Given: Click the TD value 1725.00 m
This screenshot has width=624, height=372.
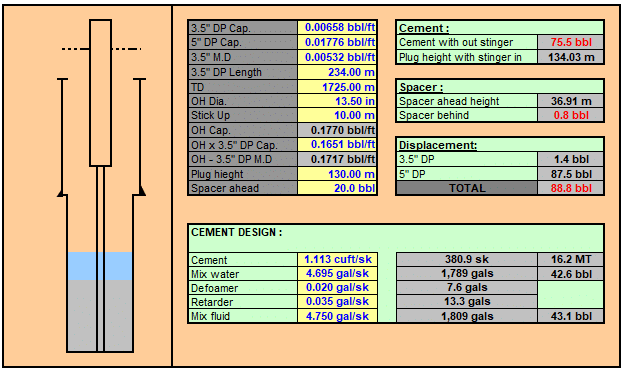Looking at the screenshot, I should pos(337,87).
